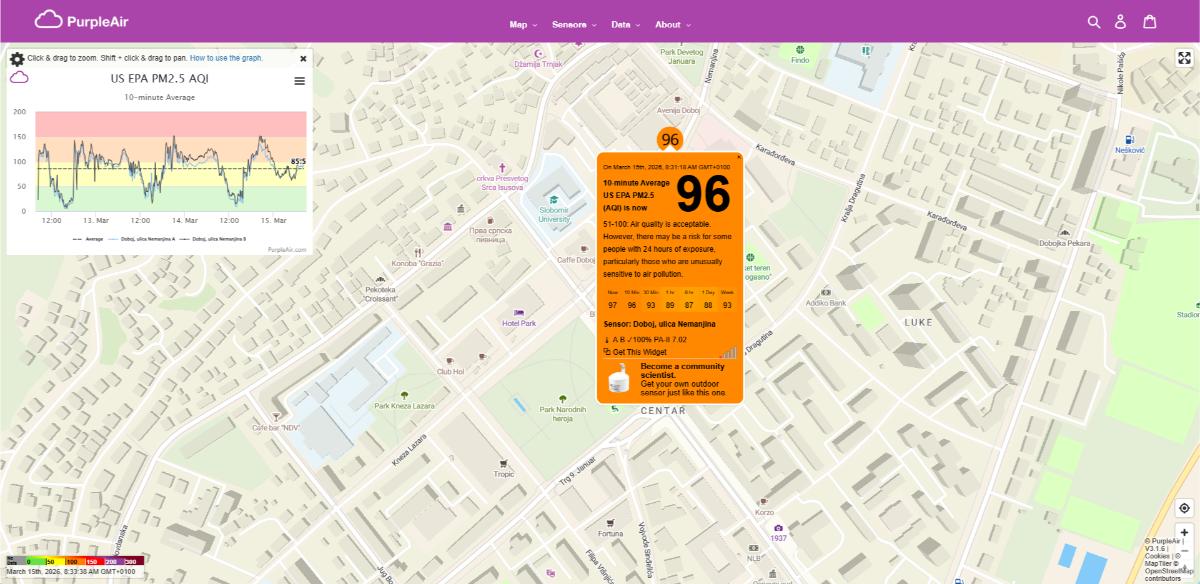Viewport: 1200px width, 584px height.
Task: Open the Data dropdown menu
Action: coord(621,24)
